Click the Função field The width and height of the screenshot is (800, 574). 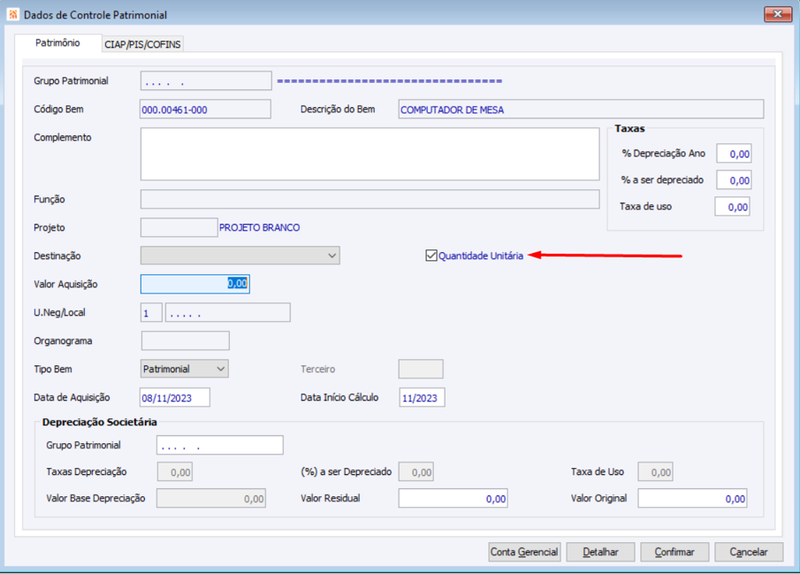pyautogui.click(x=369, y=199)
